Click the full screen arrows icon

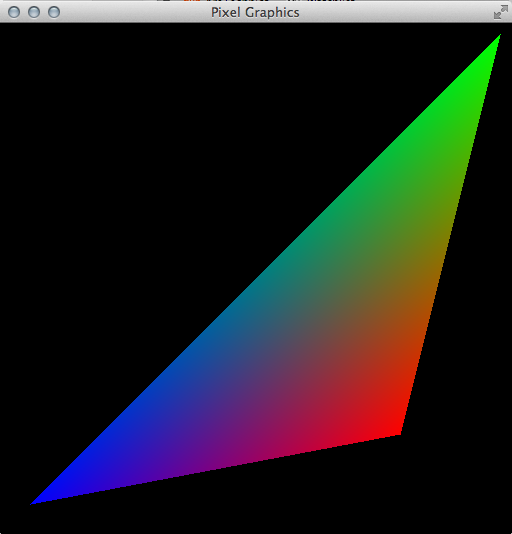pyautogui.click(x=500, y=12)
